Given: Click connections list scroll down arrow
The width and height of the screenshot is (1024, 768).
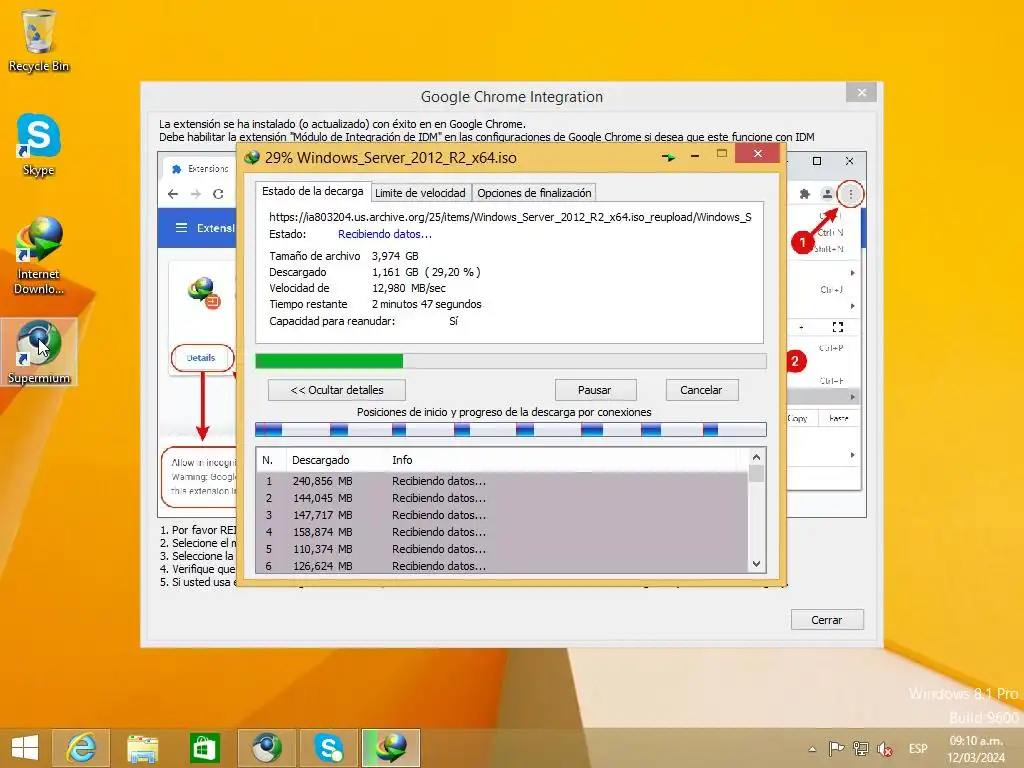Looking at the screenshot, I should coord(756,564).
